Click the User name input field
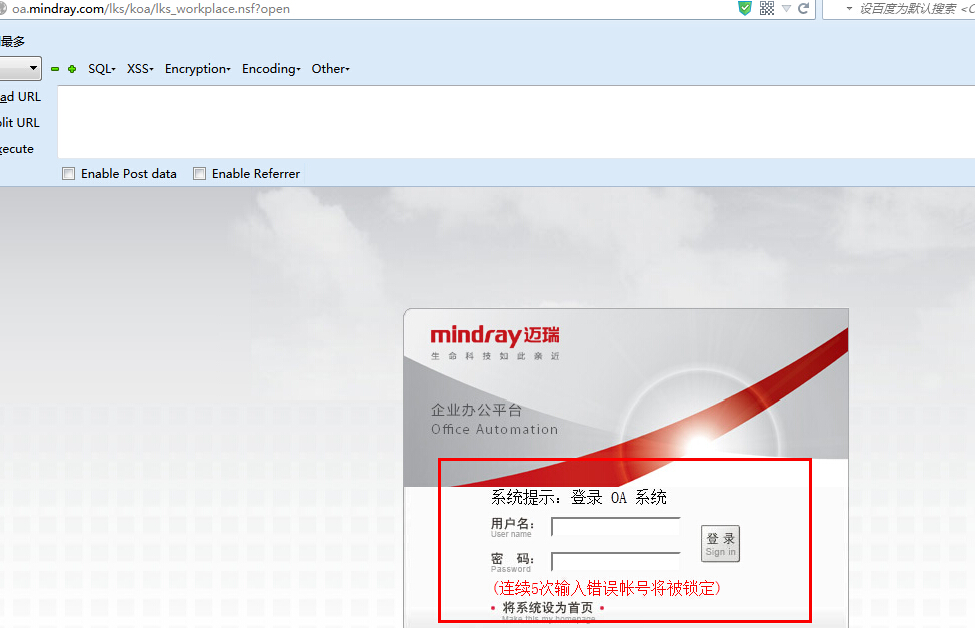This screenshot has height=628, width=975. coord(616,527)
